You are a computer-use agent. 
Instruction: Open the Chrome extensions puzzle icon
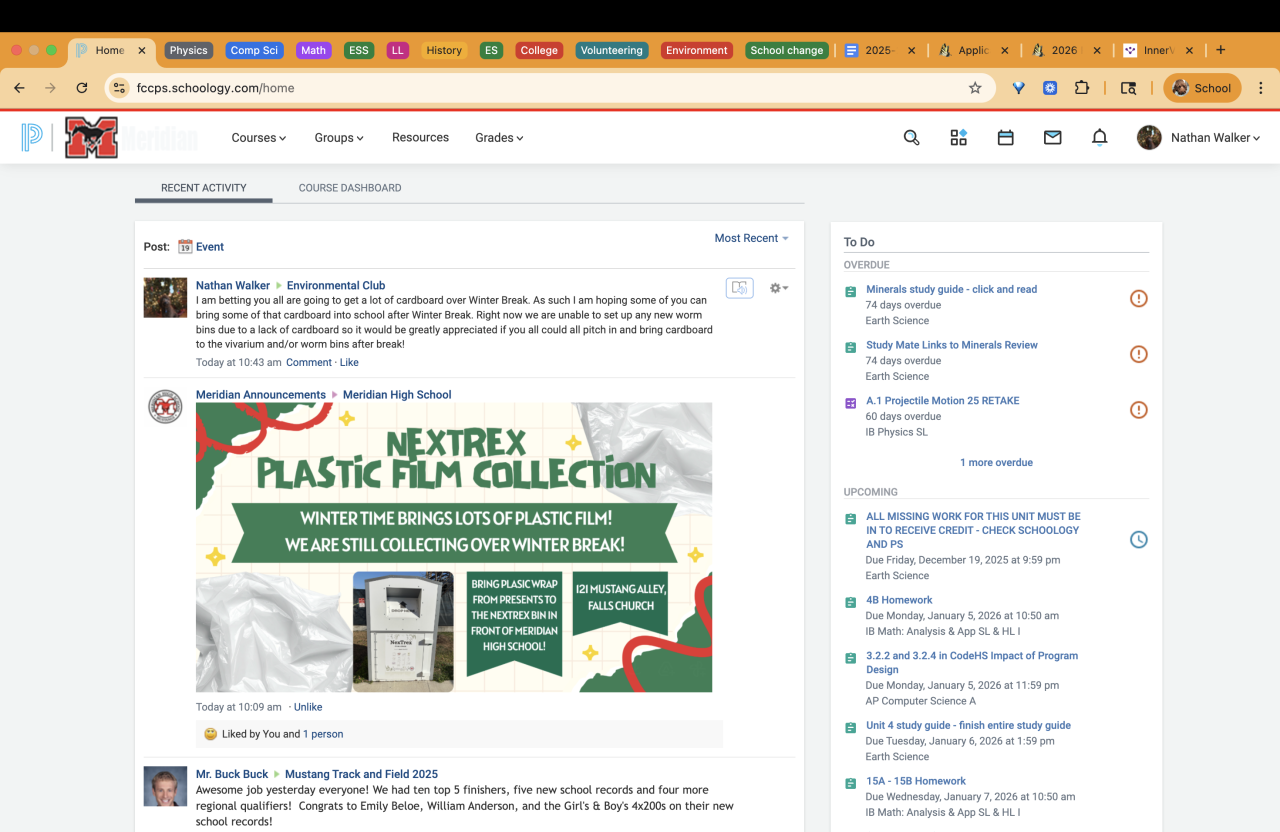click(1081, 88)
